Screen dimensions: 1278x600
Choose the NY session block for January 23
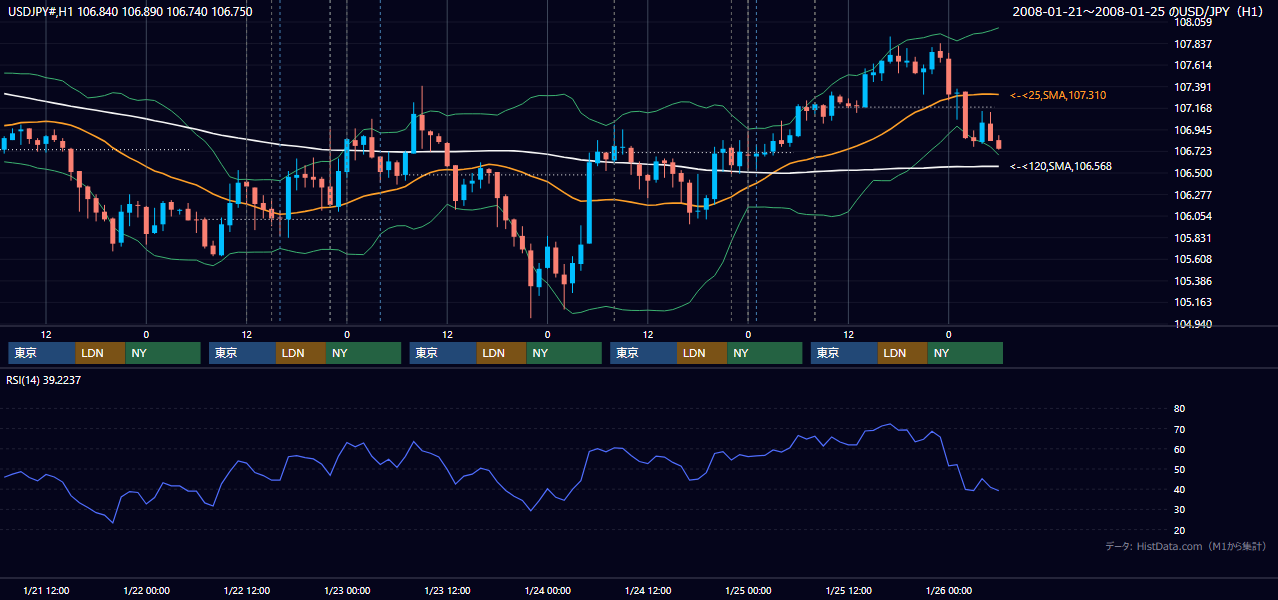point(565,353)
